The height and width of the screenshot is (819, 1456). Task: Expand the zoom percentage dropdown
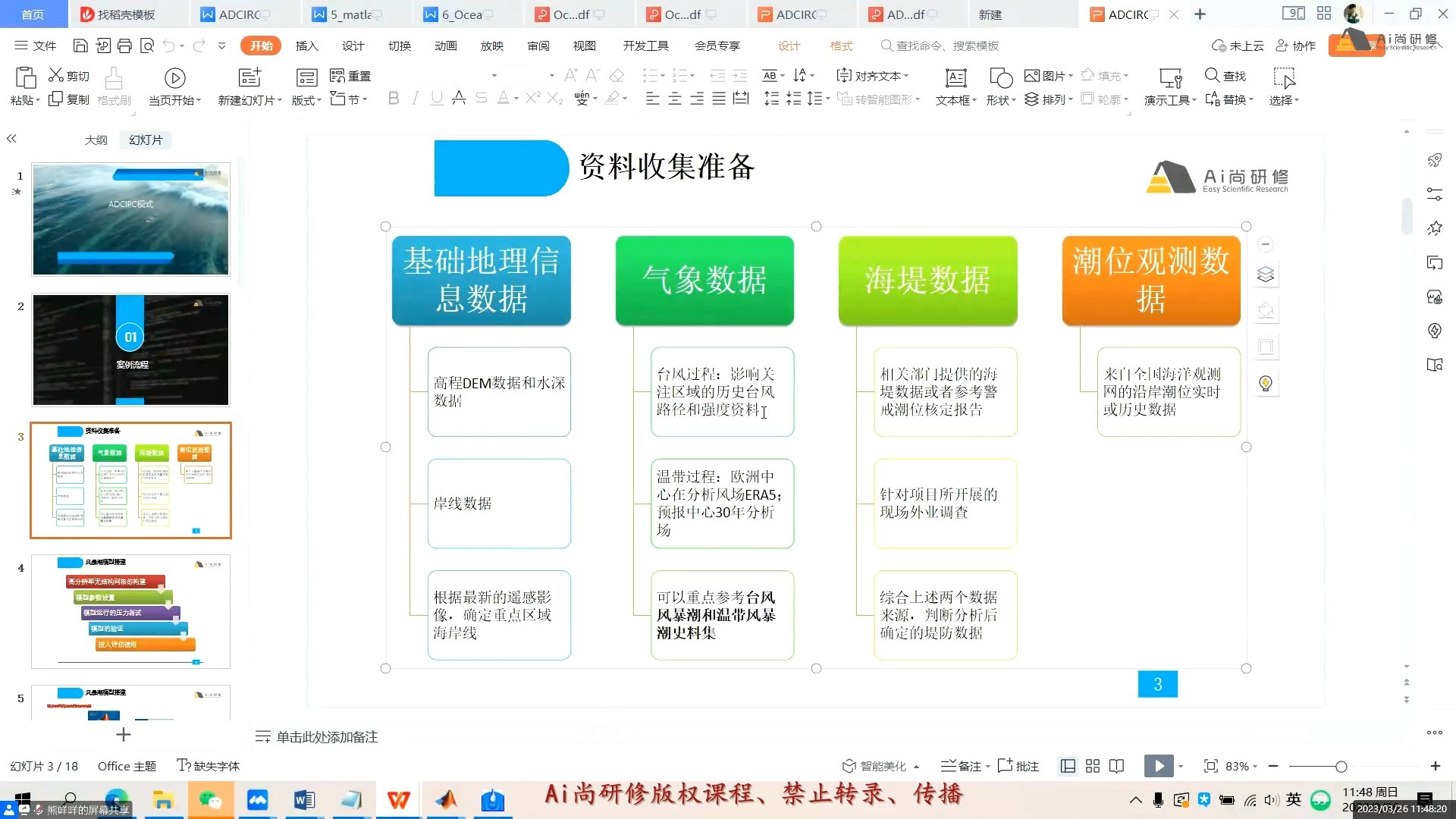(x=1255, y=767)
